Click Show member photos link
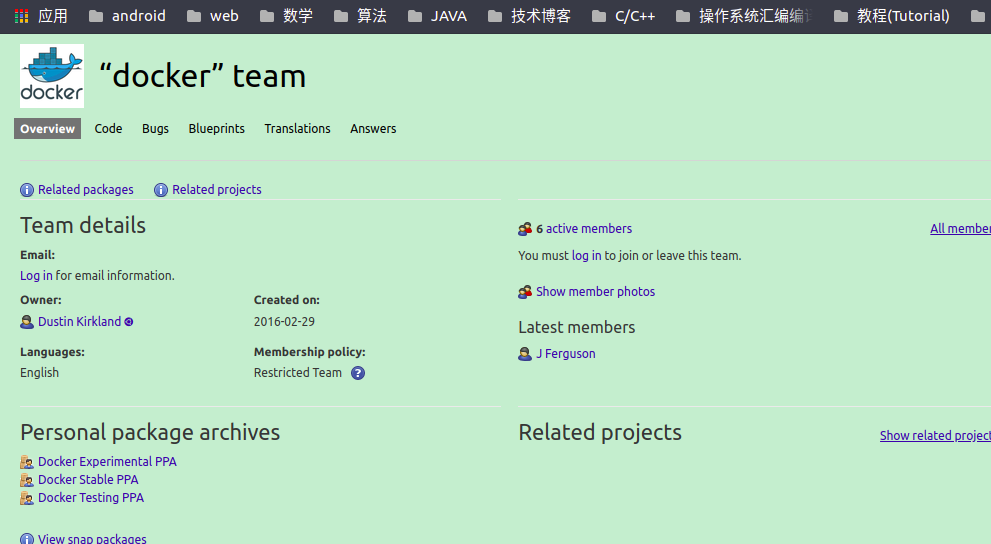991x544 pixels. tap(595, 291)
